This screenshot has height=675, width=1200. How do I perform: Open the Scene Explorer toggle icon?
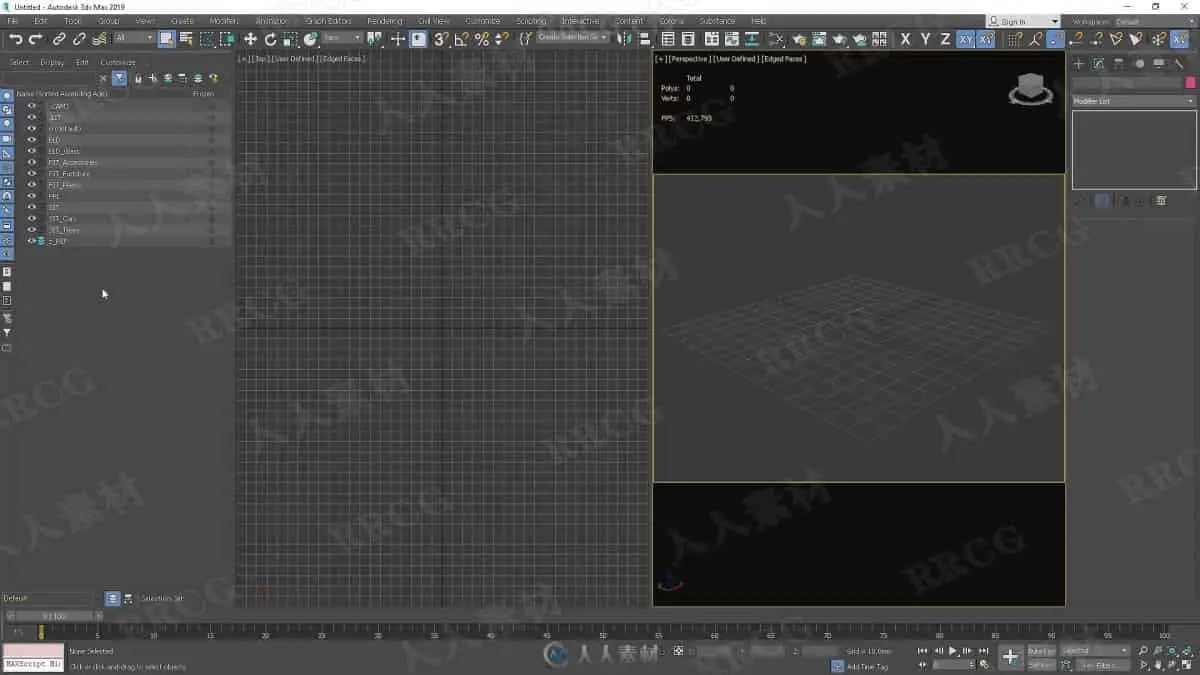(x=668, y=39)
